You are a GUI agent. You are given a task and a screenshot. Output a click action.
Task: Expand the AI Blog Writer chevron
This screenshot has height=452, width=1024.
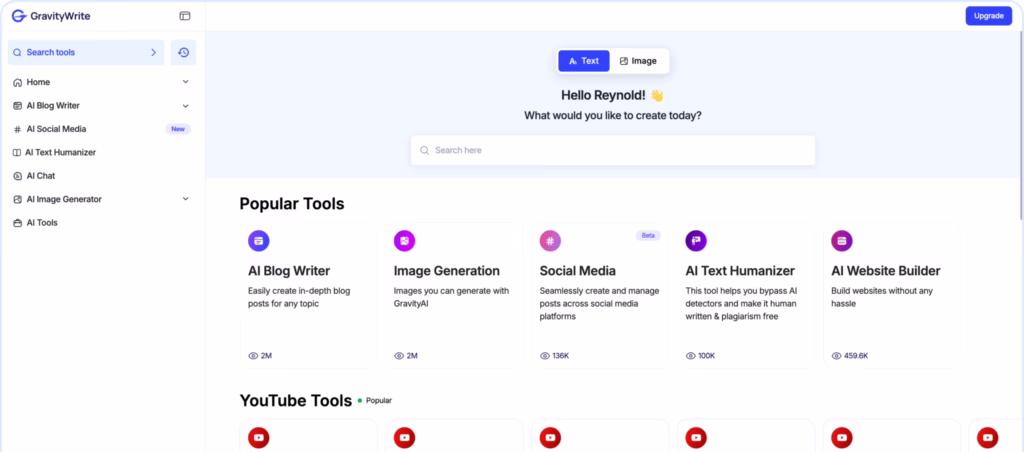tap(185, 106)
